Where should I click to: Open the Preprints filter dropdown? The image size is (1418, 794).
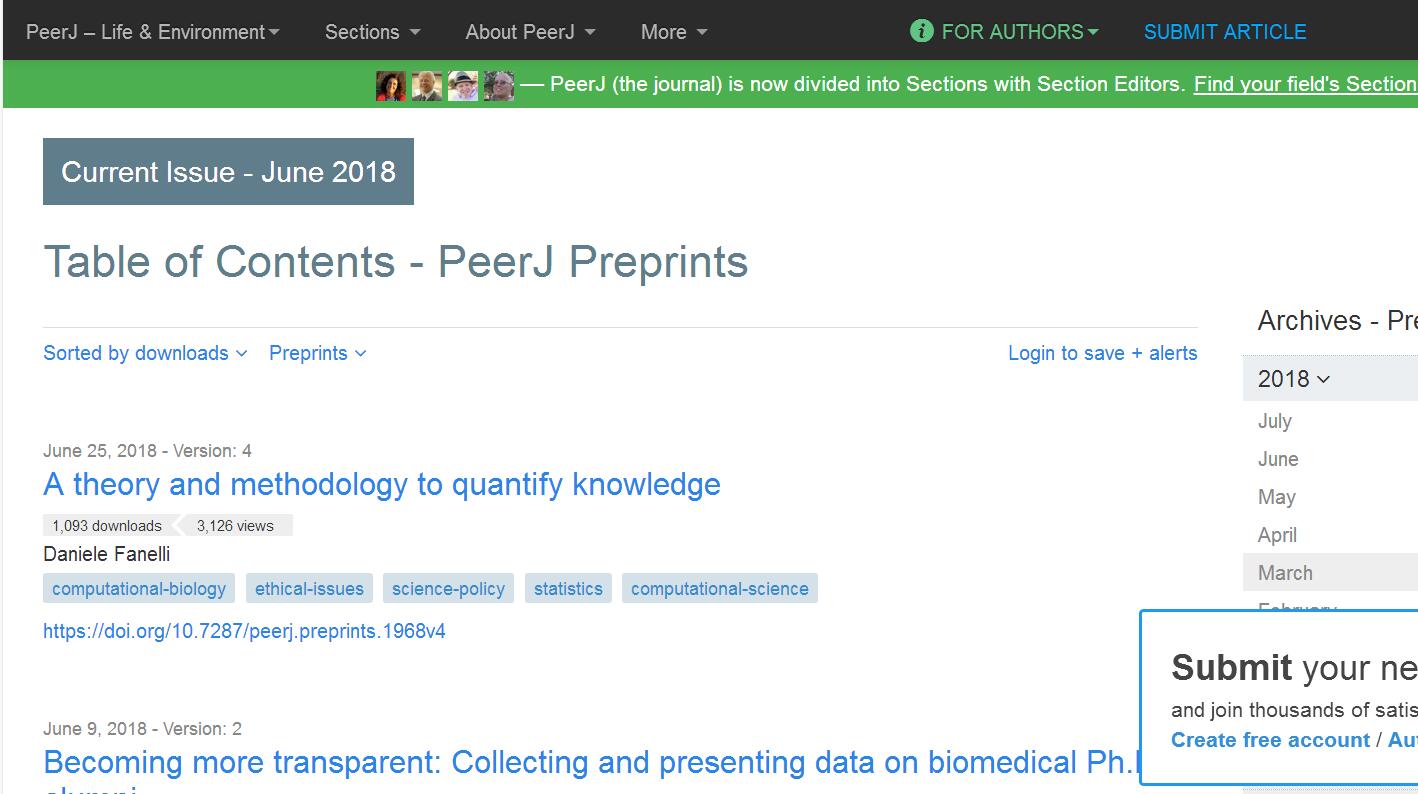click(x=317, y=353)
